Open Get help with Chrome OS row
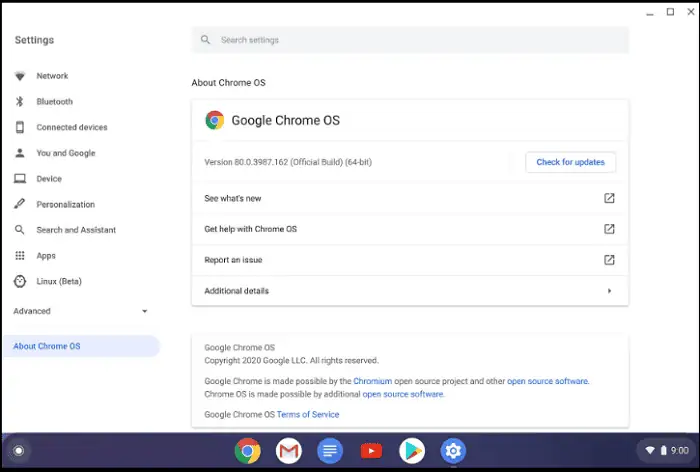The height and width of the screenshot is (472, 700). [410, 229]
